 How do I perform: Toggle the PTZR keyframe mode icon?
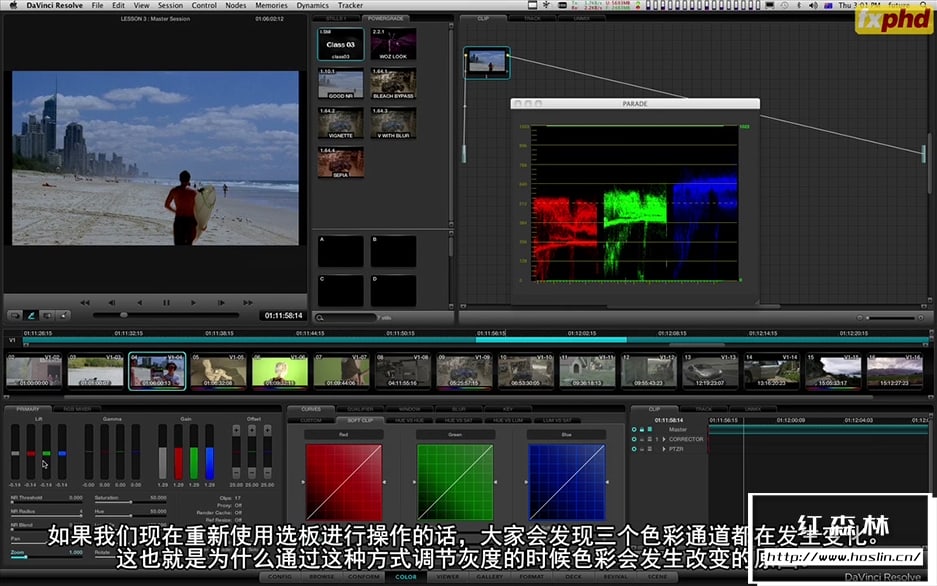click(650, 449)
